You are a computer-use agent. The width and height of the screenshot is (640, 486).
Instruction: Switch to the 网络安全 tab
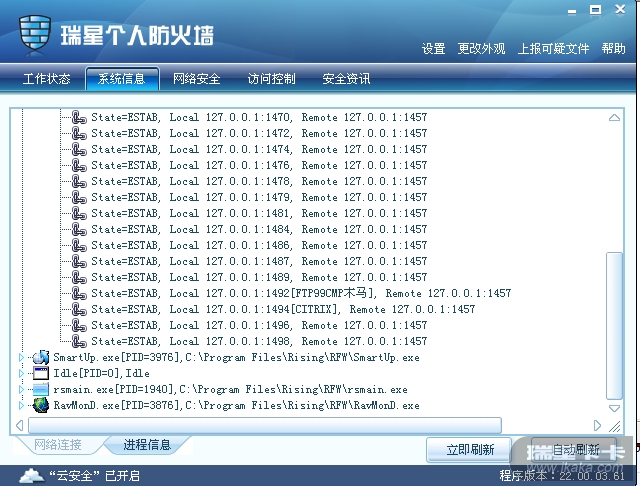[197, 78]
